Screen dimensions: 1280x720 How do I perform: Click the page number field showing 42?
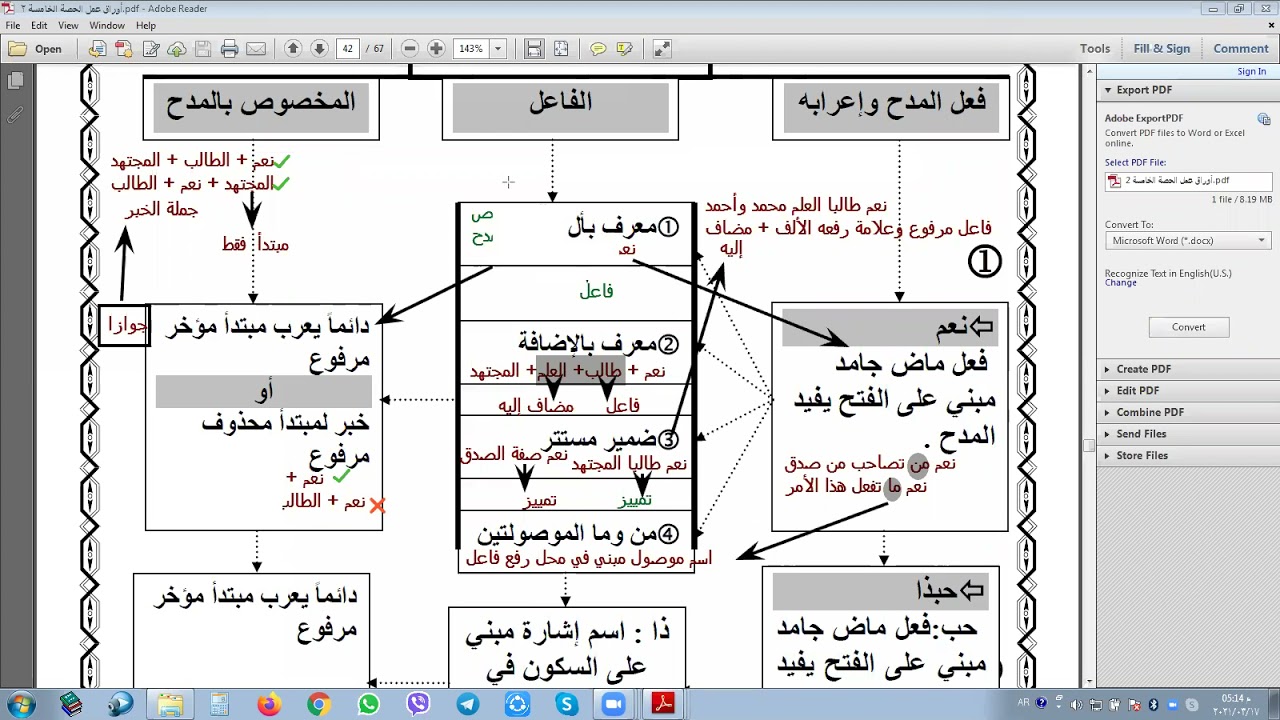pos(347,48)
